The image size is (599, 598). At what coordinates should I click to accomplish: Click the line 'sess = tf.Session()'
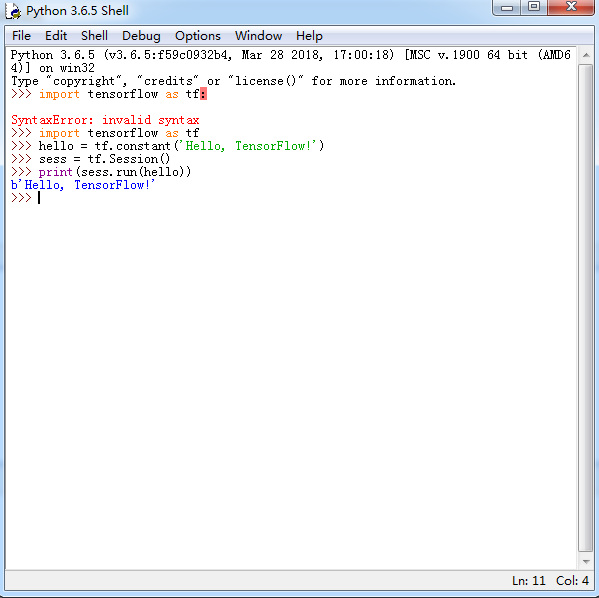pyautogui.click(x=104, y=159)
